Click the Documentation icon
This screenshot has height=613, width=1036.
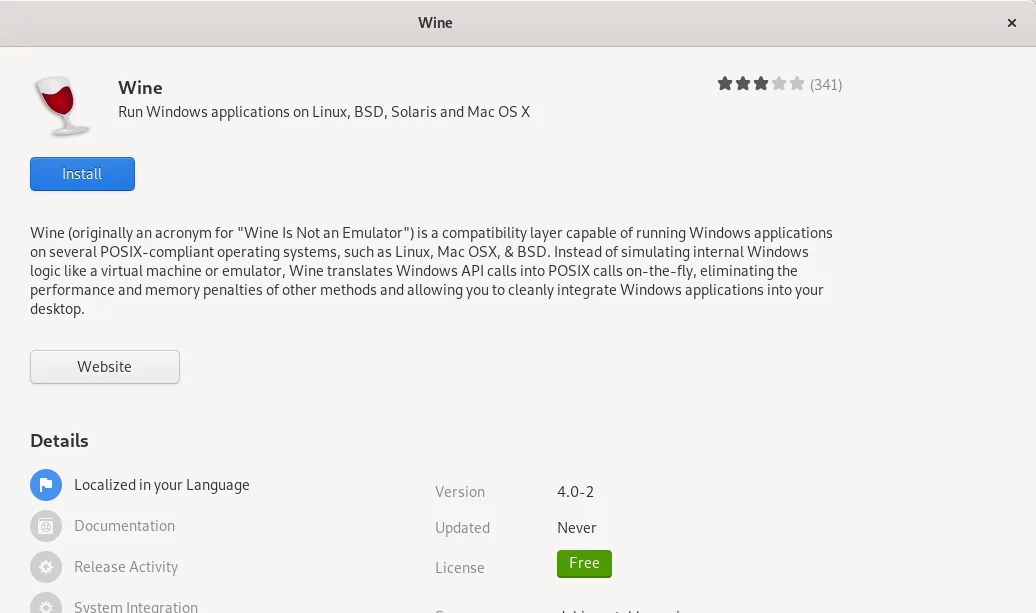click(46, 526)
